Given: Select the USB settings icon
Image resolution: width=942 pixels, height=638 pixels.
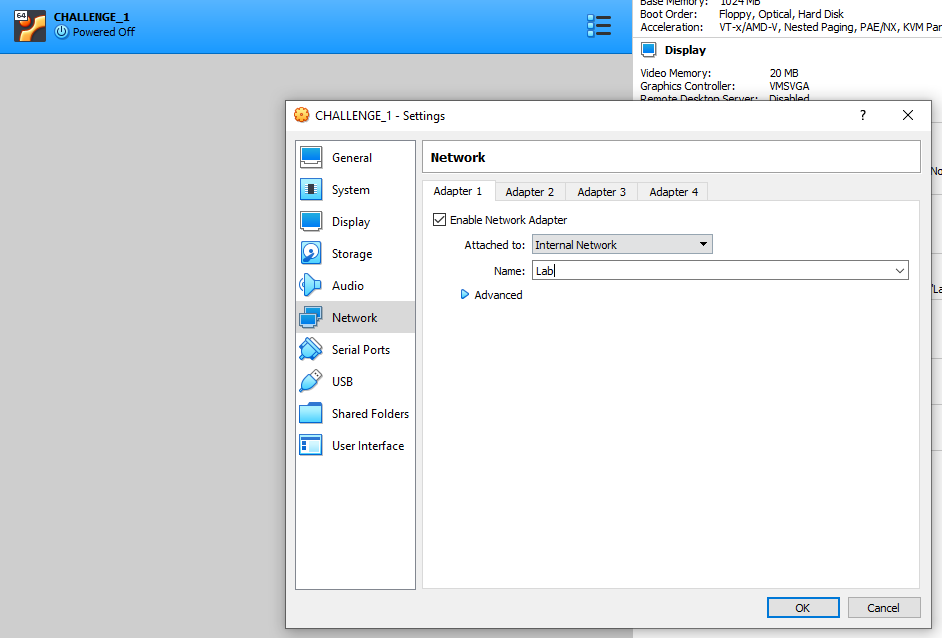Looking at the screenshot, I should click(311, 382).
